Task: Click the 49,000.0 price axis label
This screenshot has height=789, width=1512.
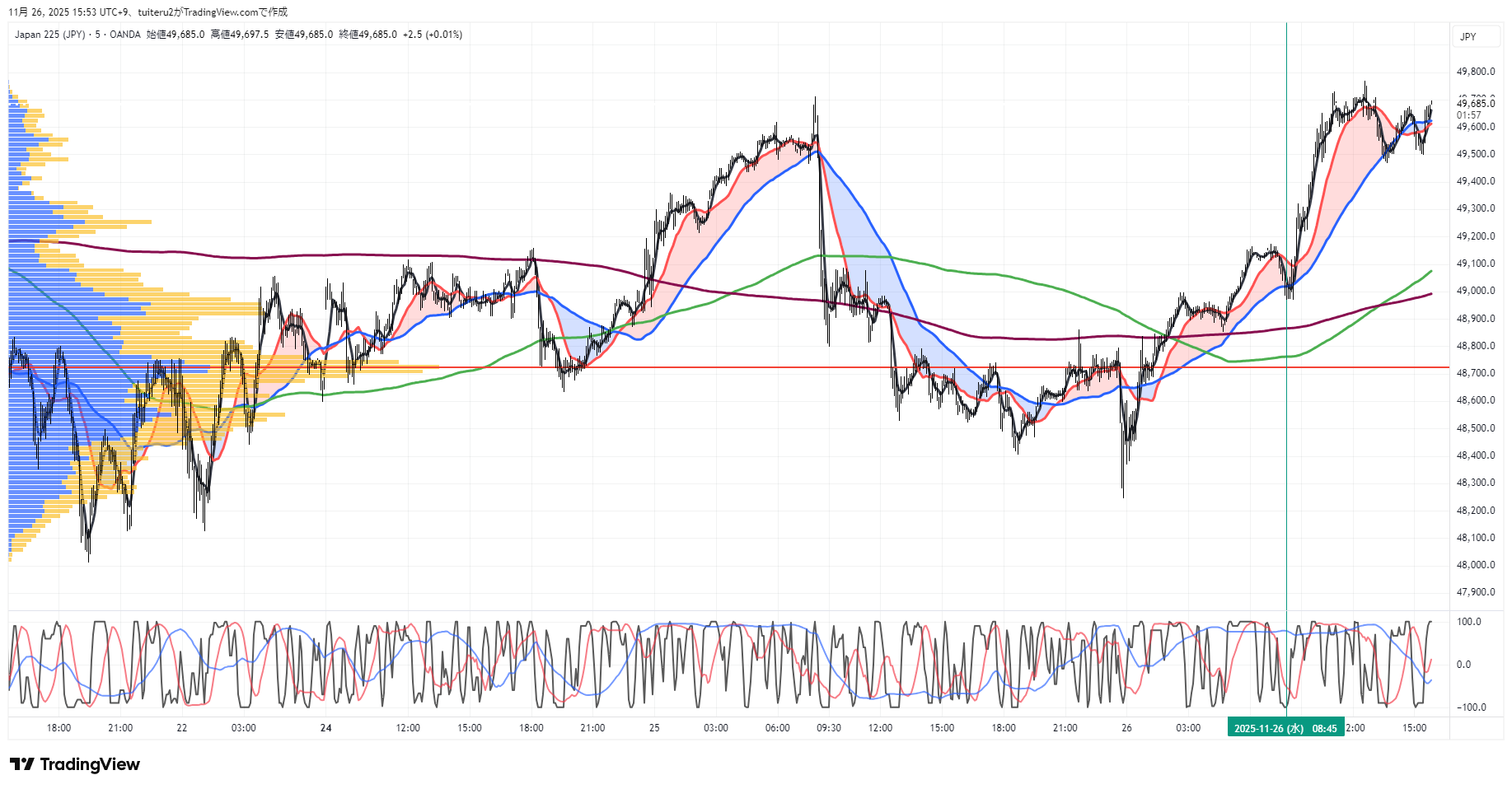Action: (x=1475, y=291)
